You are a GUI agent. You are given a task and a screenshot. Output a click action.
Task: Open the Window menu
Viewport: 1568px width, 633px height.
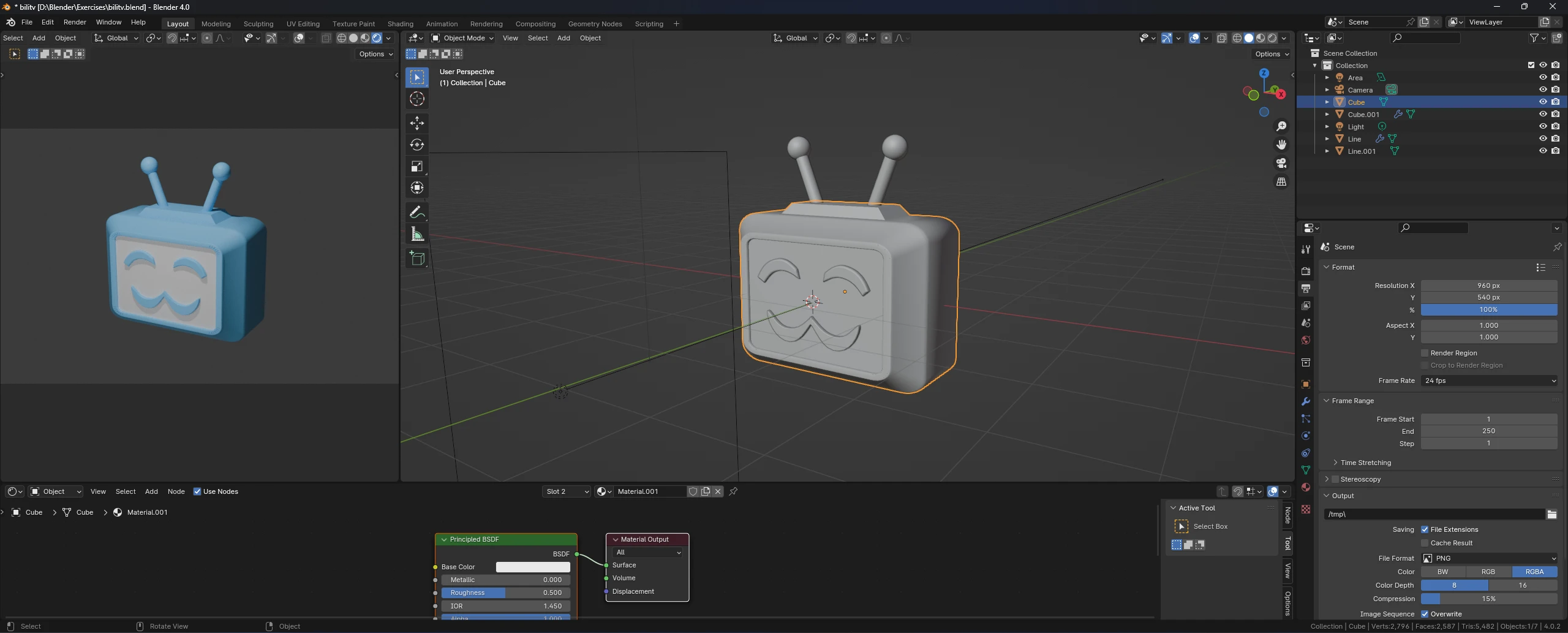[x=108, y=22]
